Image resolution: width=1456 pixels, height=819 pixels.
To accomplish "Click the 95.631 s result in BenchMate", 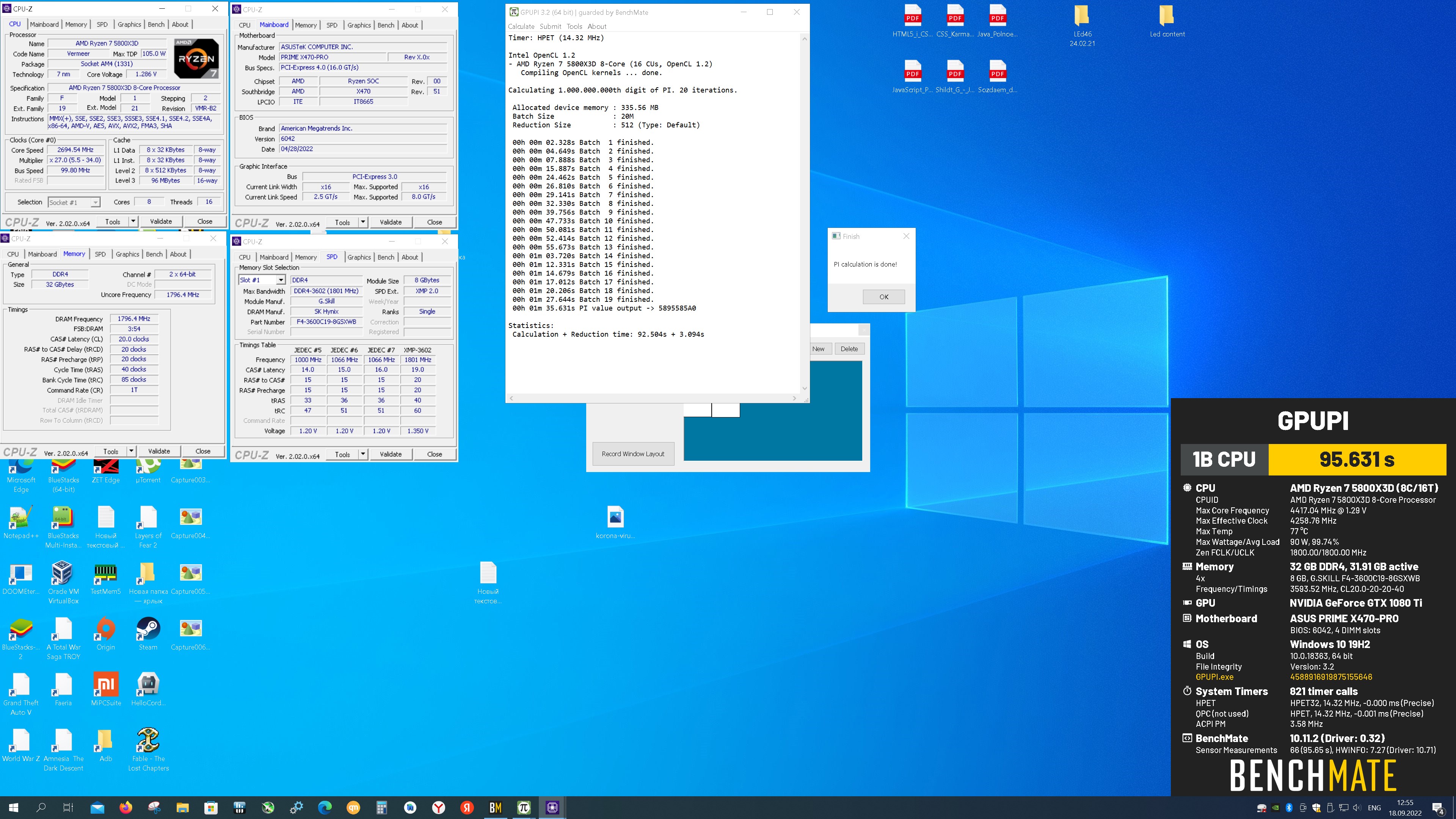I will coord(1357,460).
